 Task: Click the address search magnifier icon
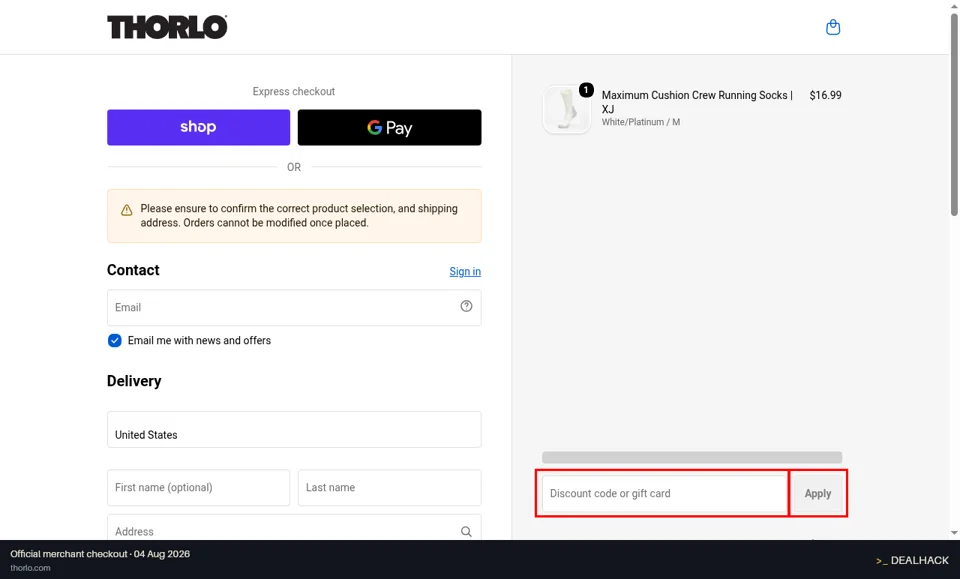tap(466, 531)
